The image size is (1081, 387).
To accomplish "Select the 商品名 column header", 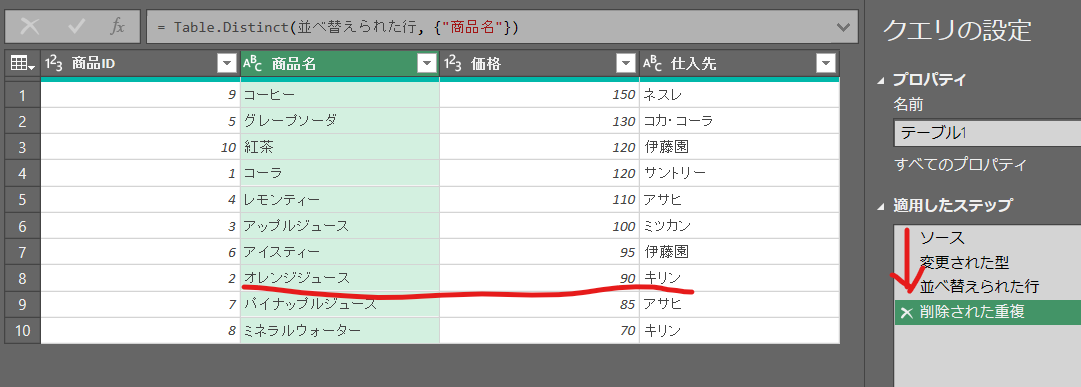I will click(340, 64).
